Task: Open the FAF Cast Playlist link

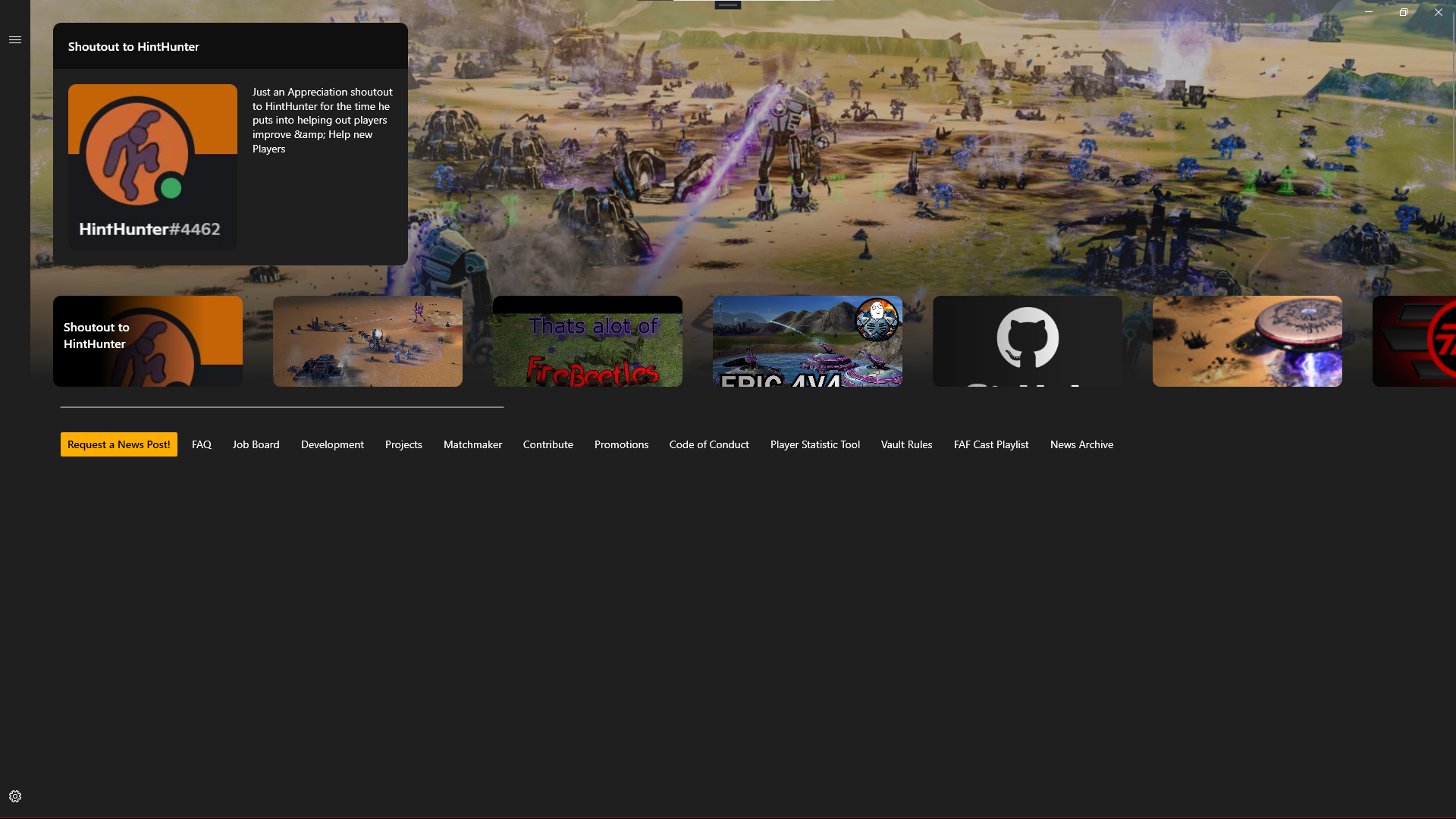Action: 991,444
